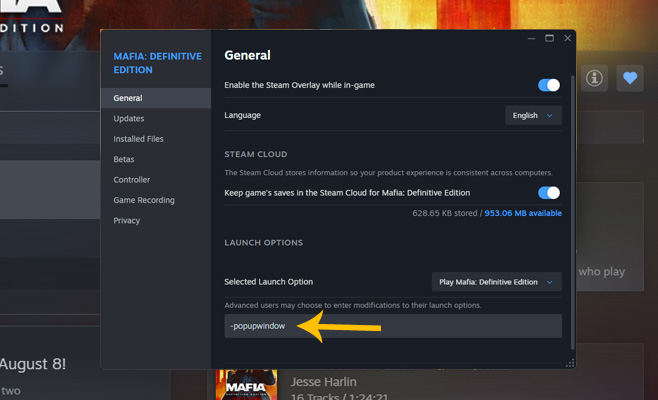Click the dialog resize grip corner icon
658x400 pixels.
(570, 363)
